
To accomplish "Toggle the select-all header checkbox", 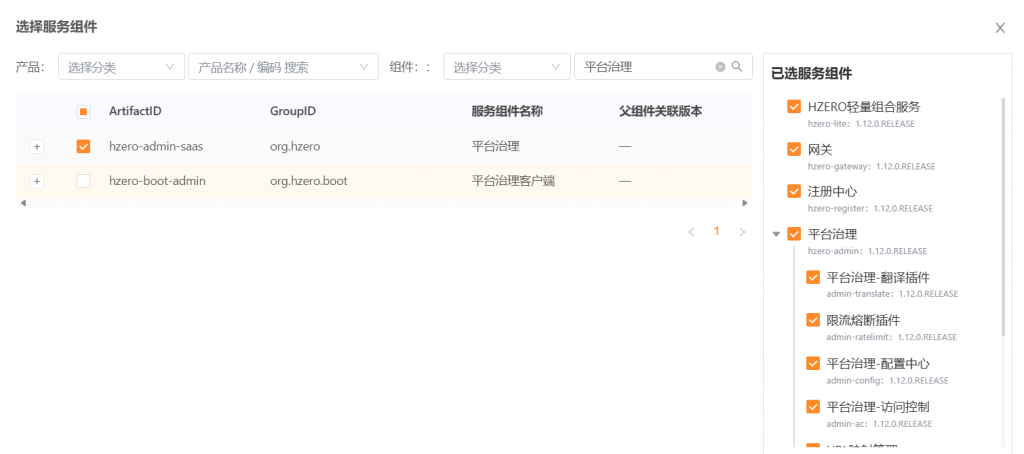I will [x=84, y=111].
